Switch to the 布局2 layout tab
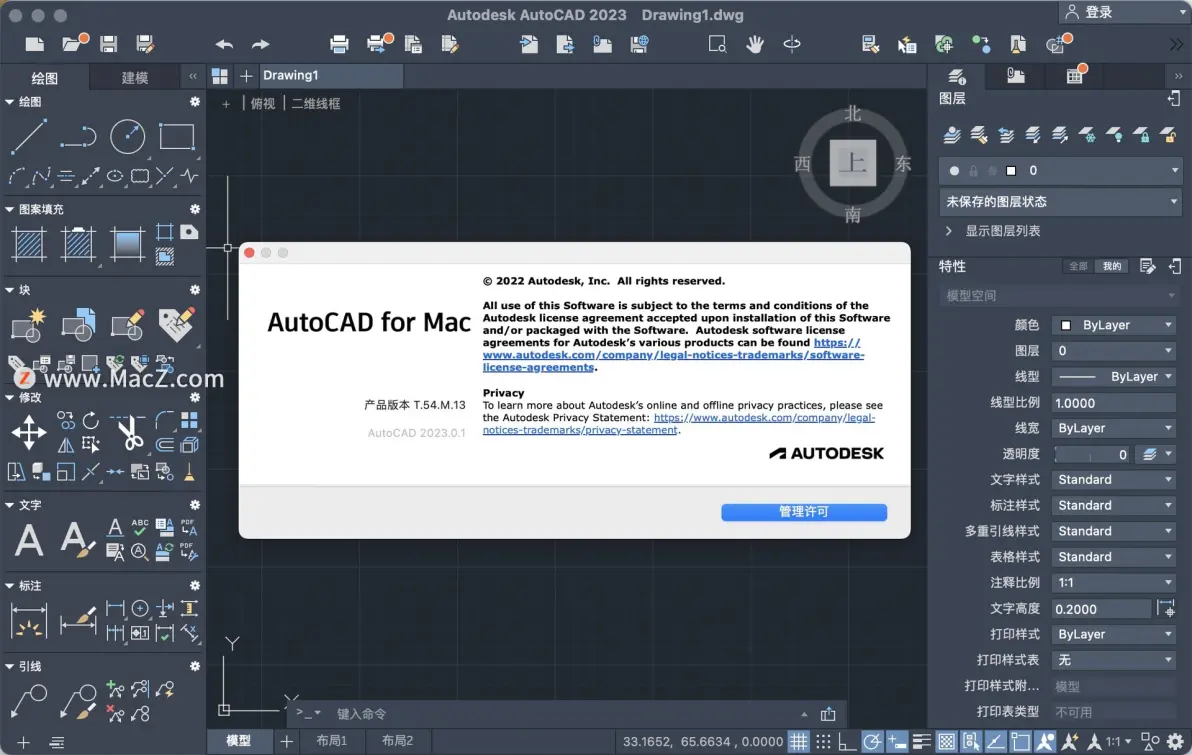Image resolution: width=1192 pixels, height=755 pixels. [397, 741]
